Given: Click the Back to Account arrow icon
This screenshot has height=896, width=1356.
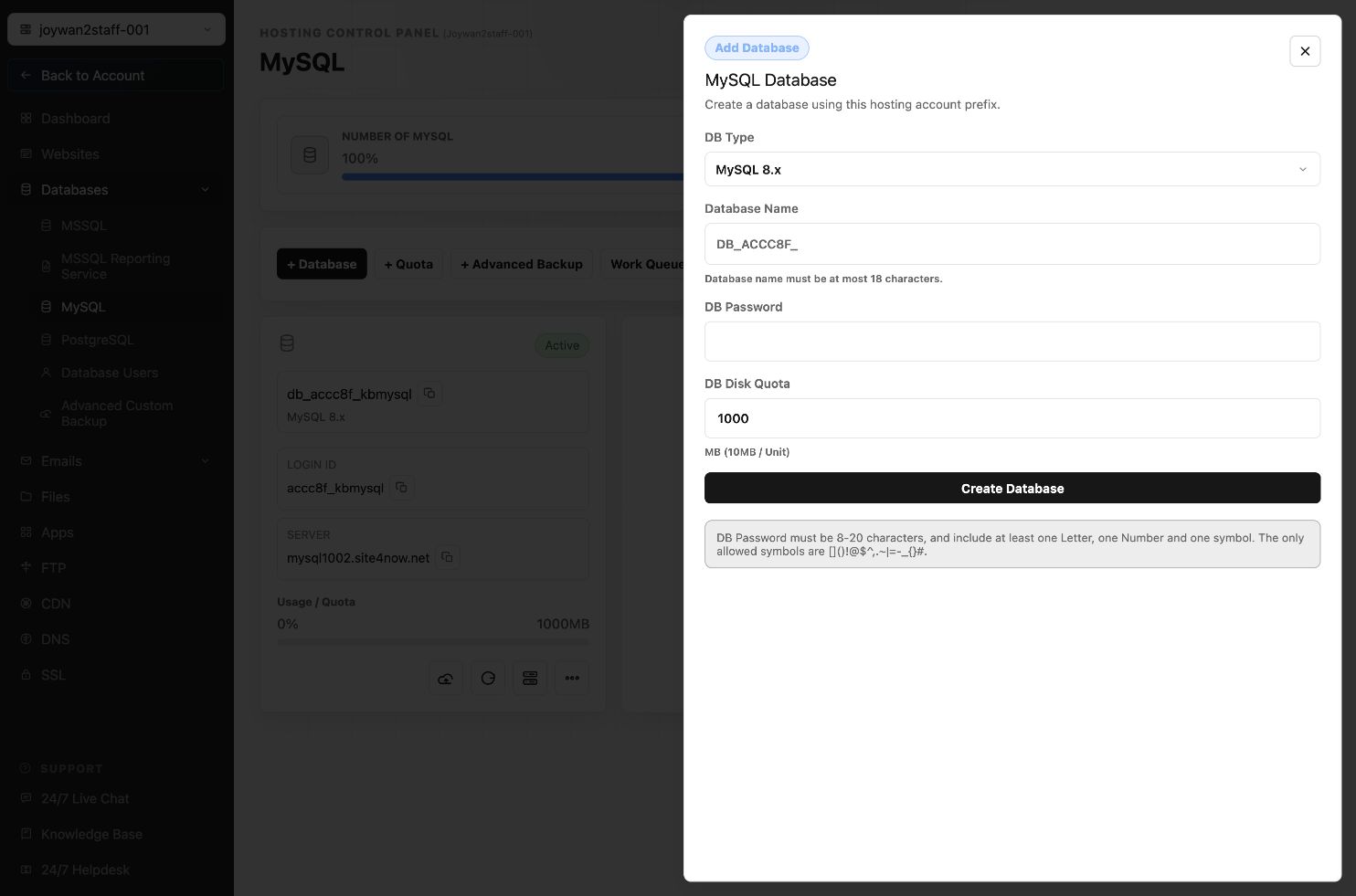Looking at the screenshot, I should coord(26,75).
